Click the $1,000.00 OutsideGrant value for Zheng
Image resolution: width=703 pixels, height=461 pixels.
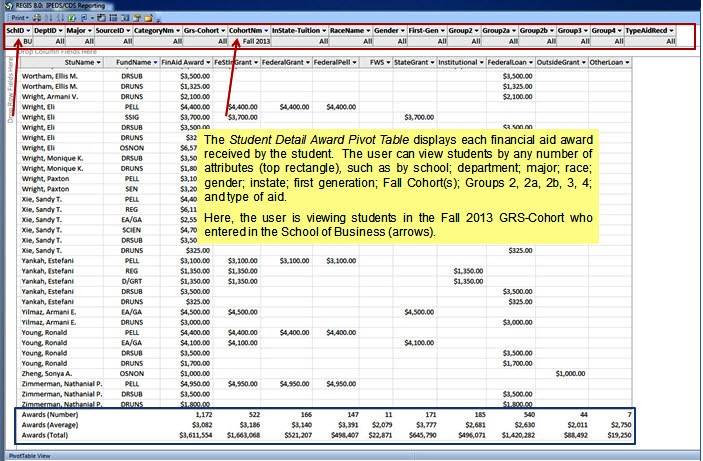[x=570, y=374]
